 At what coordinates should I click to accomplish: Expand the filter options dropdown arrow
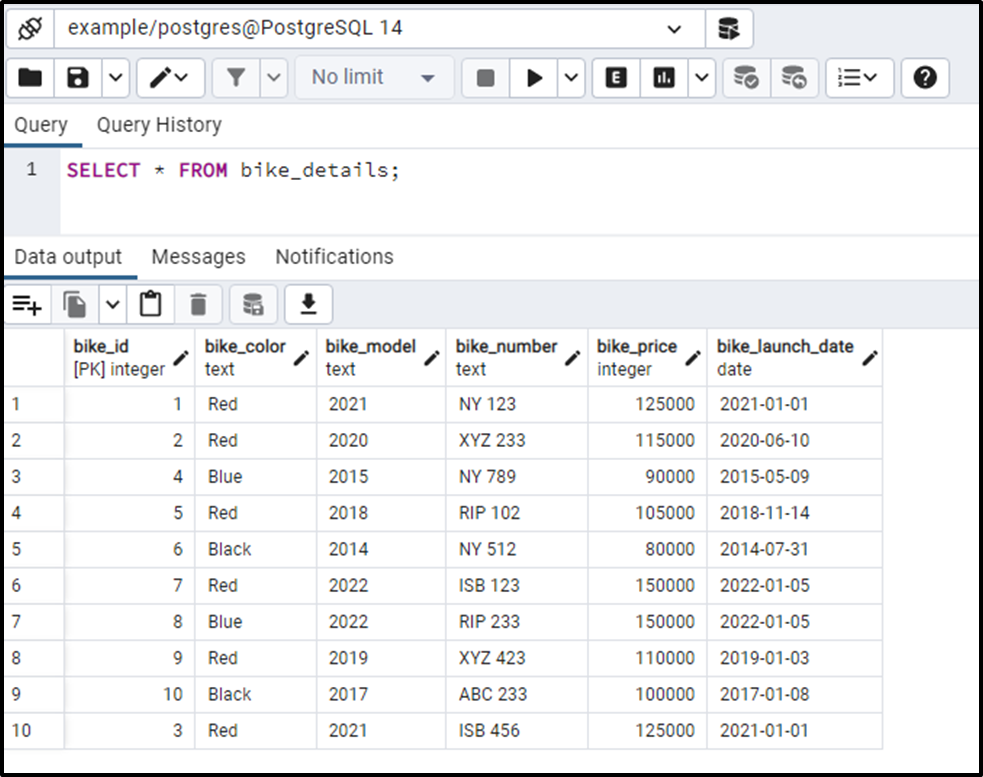pyautogui.click(x=273, y=78)
